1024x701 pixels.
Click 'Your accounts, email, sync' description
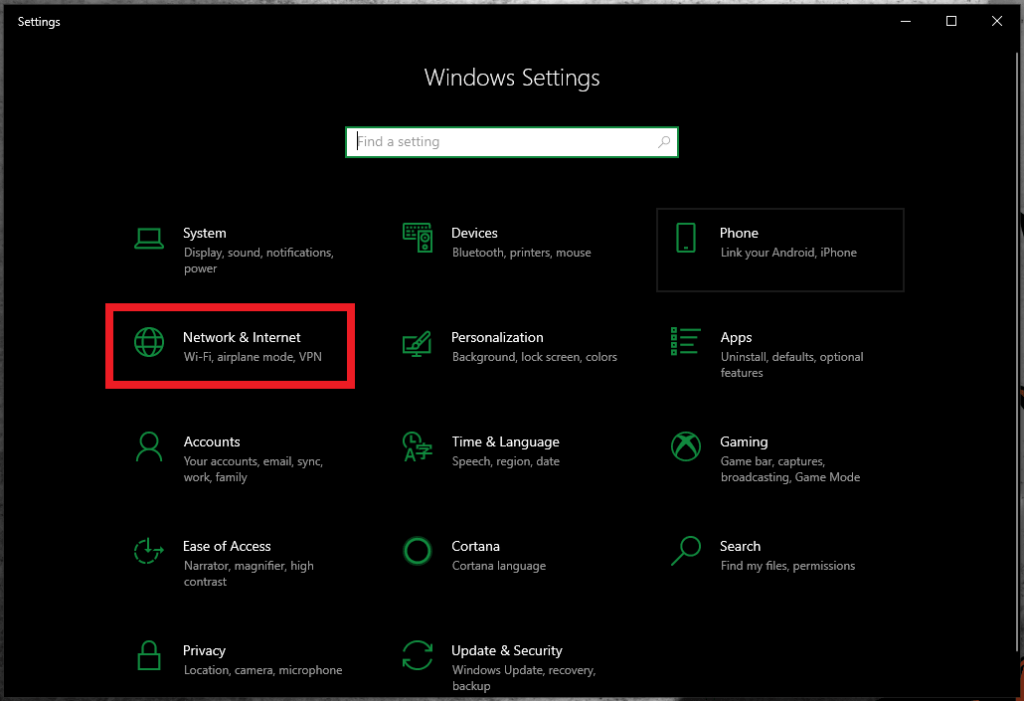click(253, 469)
